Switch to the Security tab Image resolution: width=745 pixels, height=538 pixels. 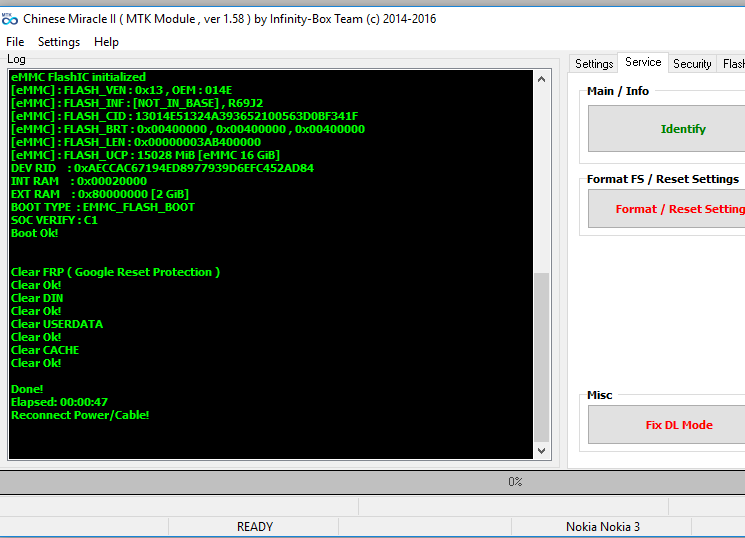[x=692, y=64]
